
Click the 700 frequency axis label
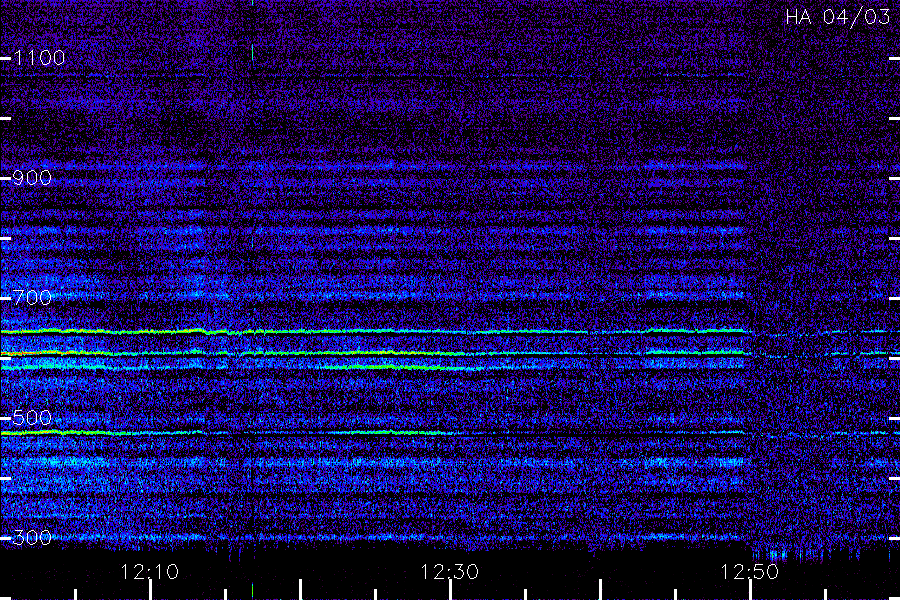(32, 298)
